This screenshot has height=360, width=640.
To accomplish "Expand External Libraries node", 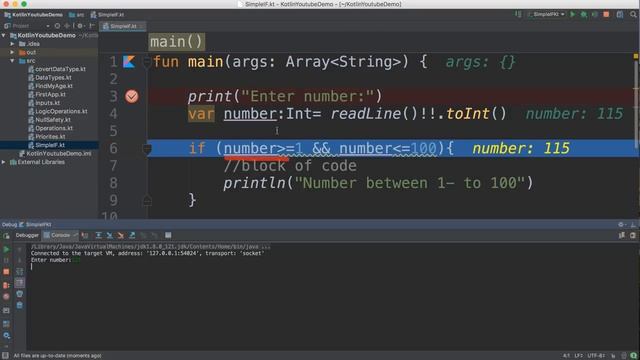I will (4, 162).
